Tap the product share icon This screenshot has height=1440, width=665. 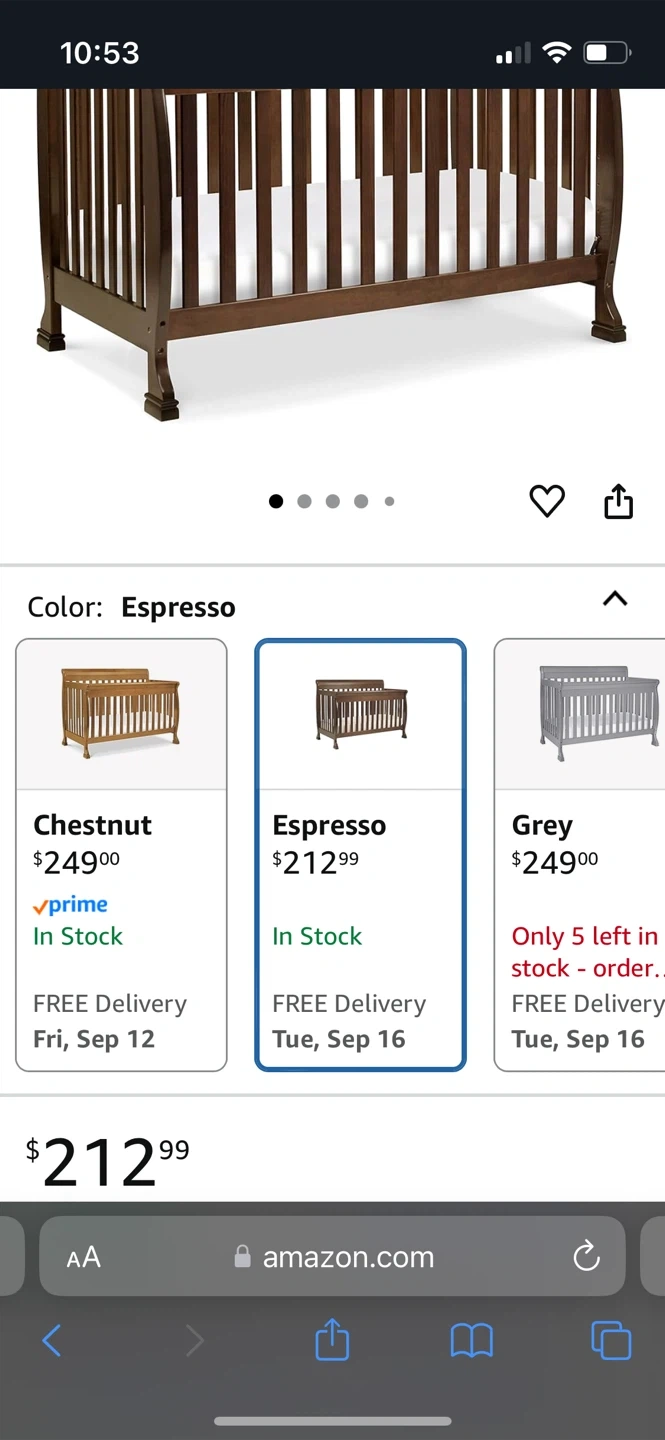tap(619, 501)
